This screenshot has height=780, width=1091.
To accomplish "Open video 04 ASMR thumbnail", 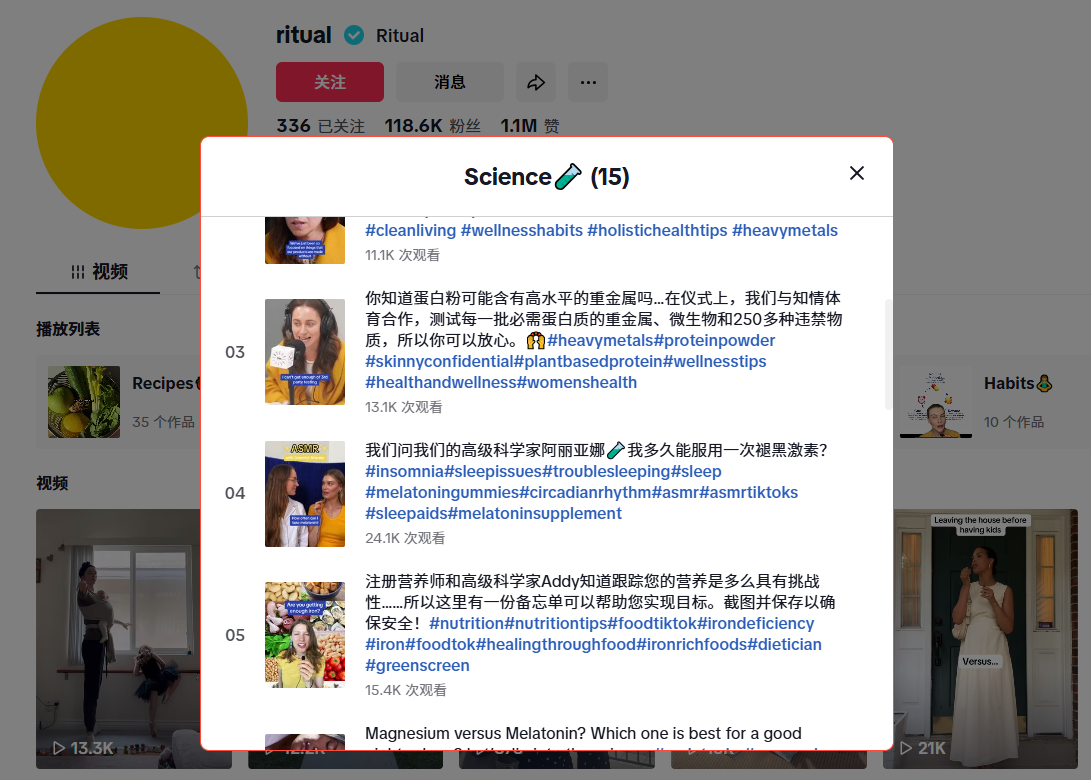I will (x=305, y=493).
